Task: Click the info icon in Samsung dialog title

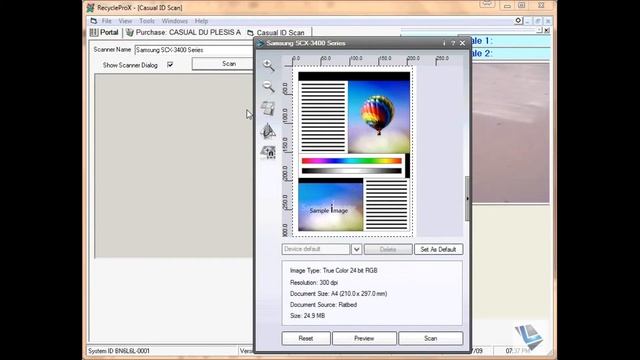Action: point(444,43)
